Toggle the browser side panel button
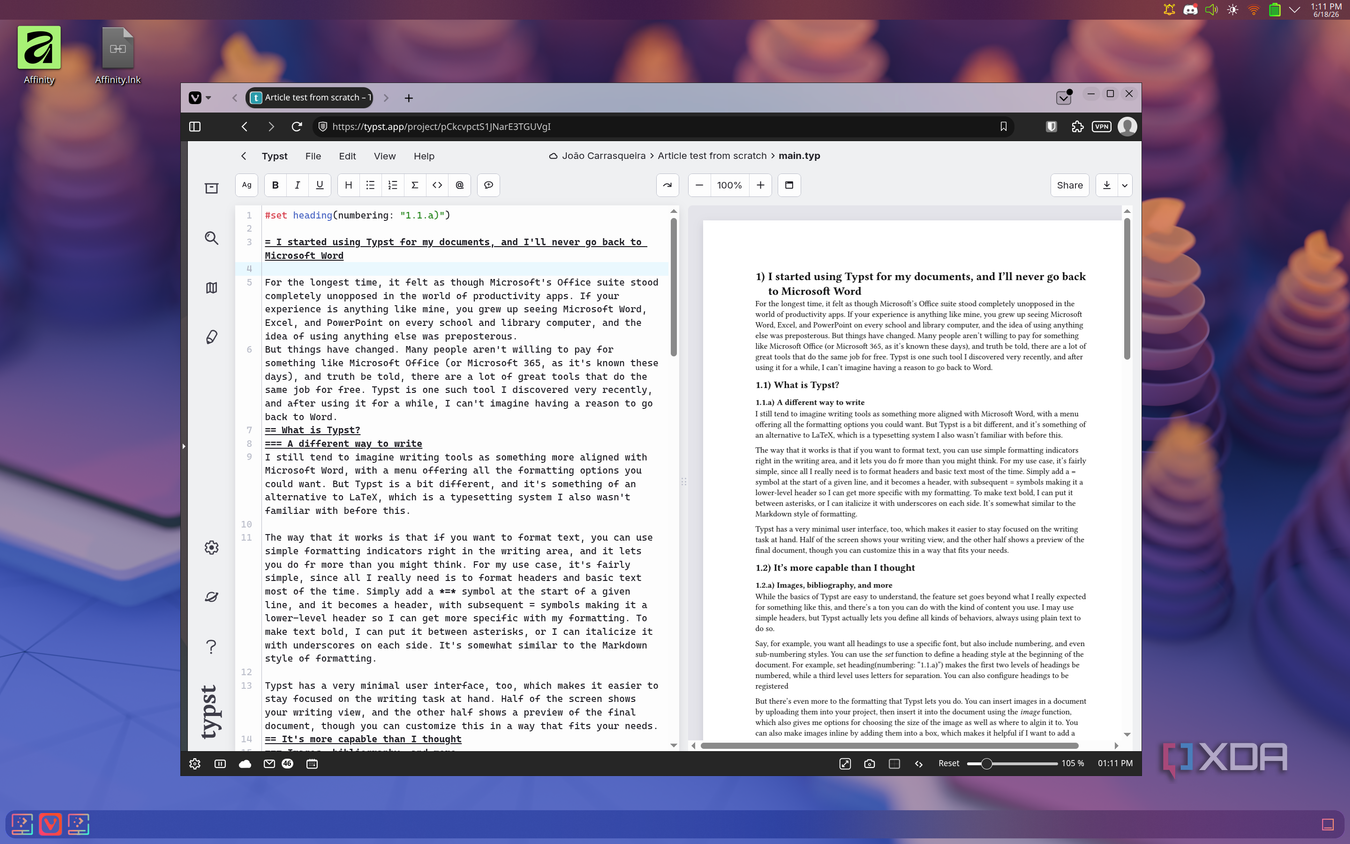Viewport: 1350px width, 844px height. click(195, 127)
